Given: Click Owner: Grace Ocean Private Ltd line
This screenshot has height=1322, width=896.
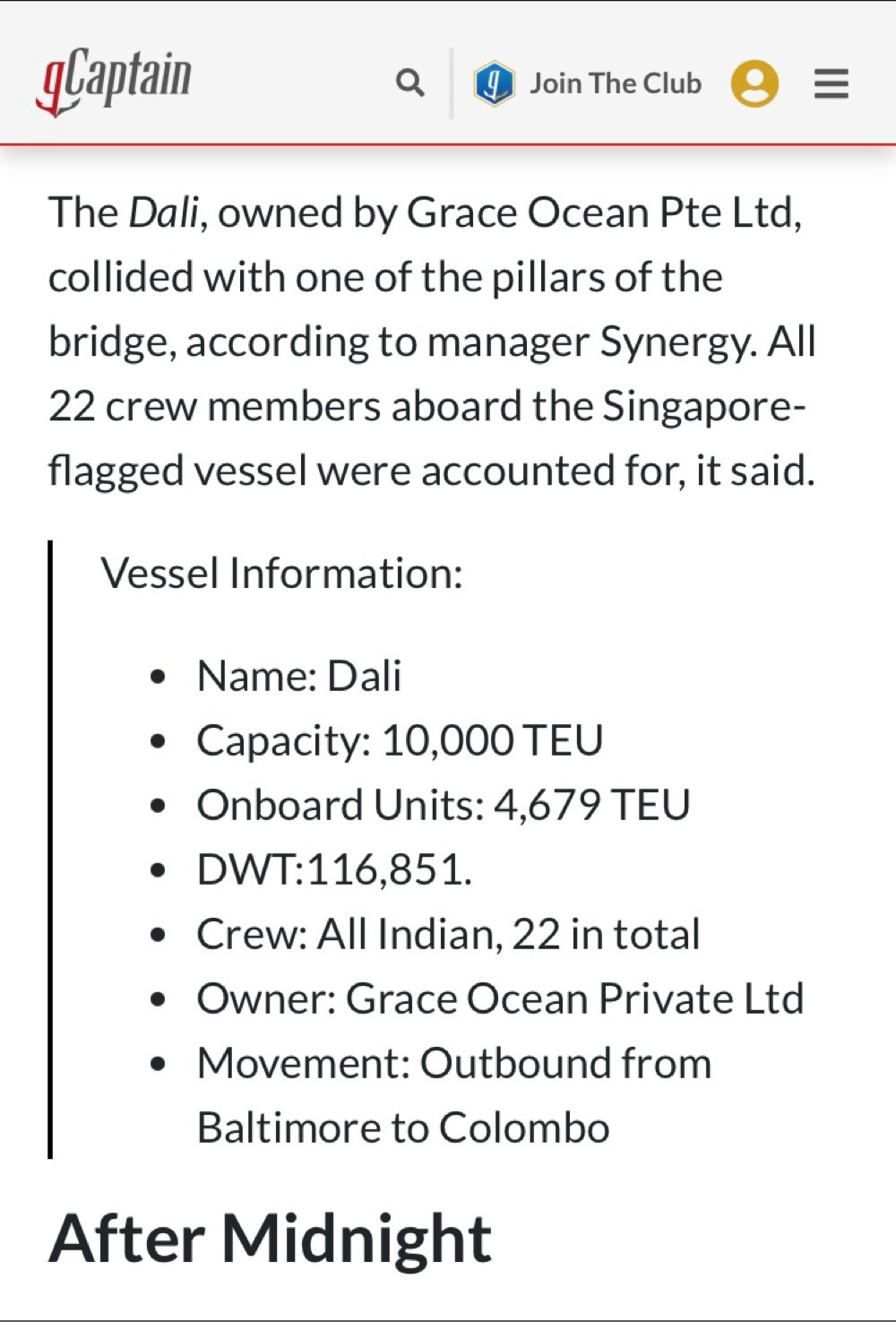Looking at the screenshot, I should point(500,998).
